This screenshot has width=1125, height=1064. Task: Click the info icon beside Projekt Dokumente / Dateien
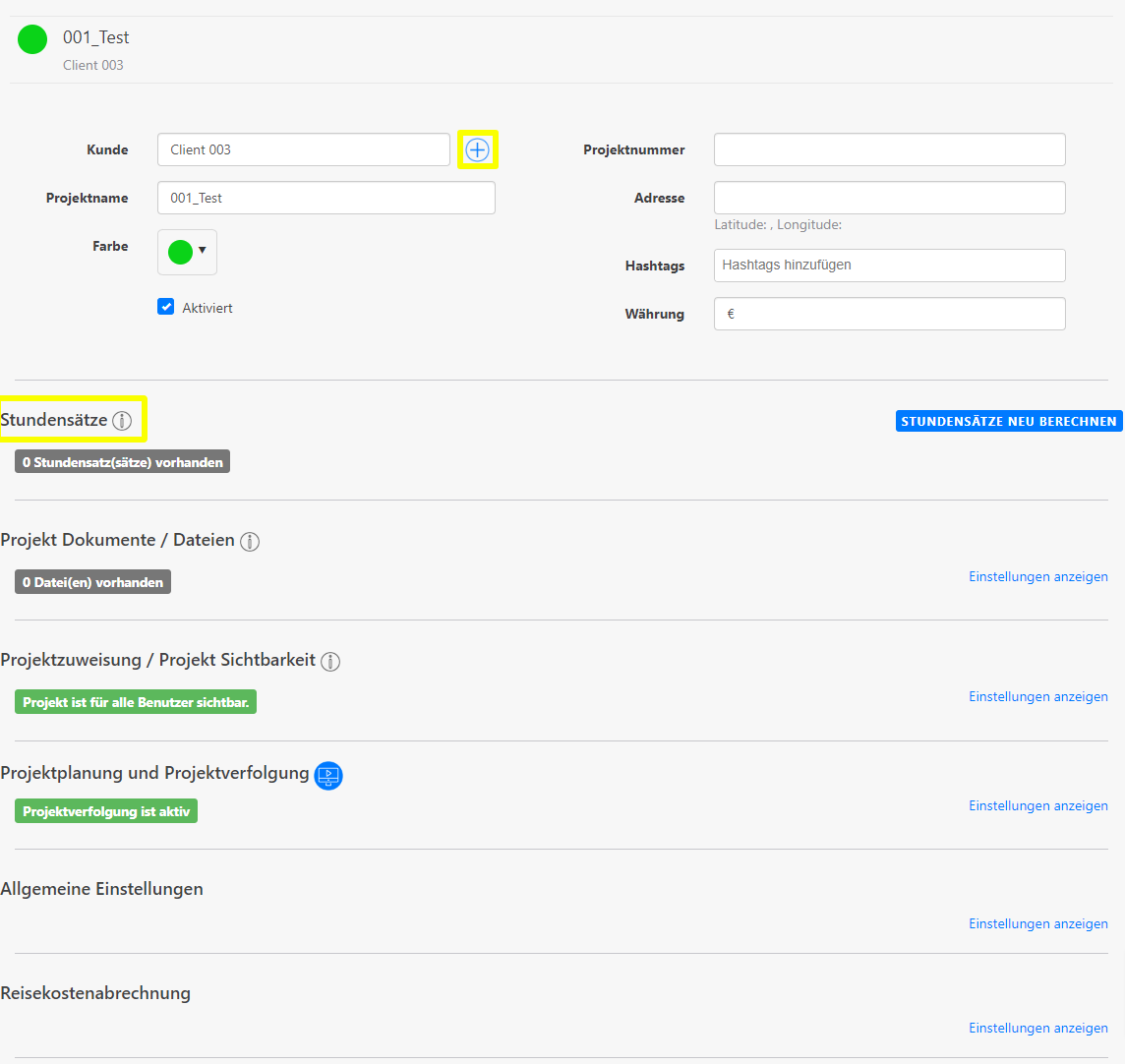pyautogui.click(x=250, y=541)
